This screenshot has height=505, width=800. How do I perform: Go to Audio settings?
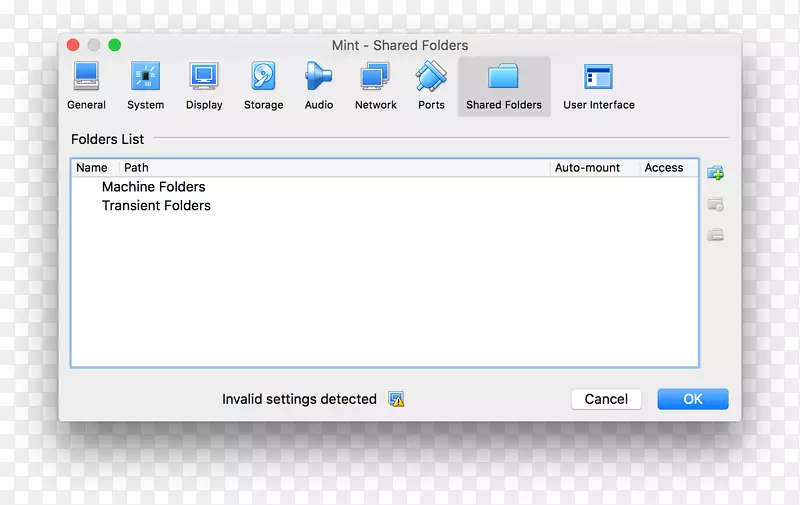tap(319, 85)
